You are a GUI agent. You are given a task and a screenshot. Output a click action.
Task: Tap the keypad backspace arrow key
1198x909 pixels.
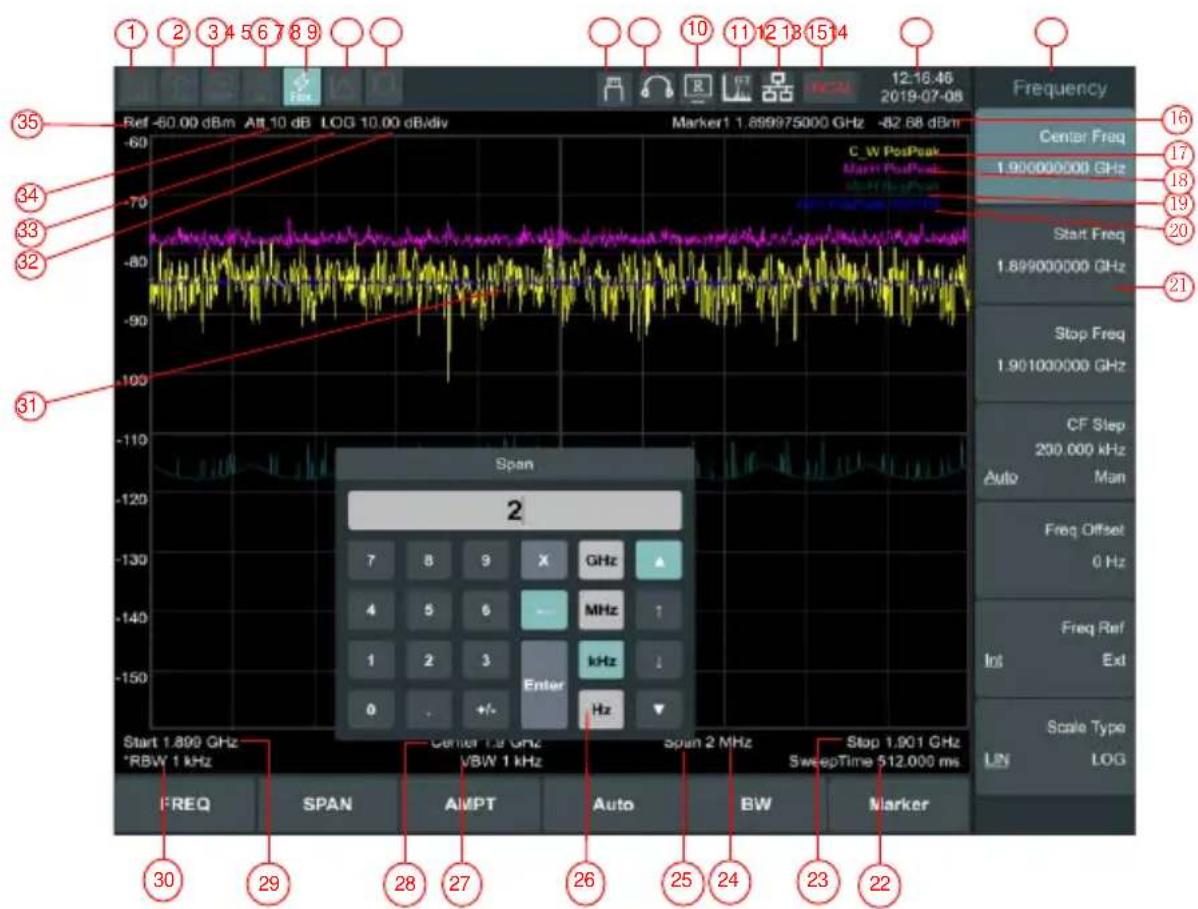[x=543, y=610]
